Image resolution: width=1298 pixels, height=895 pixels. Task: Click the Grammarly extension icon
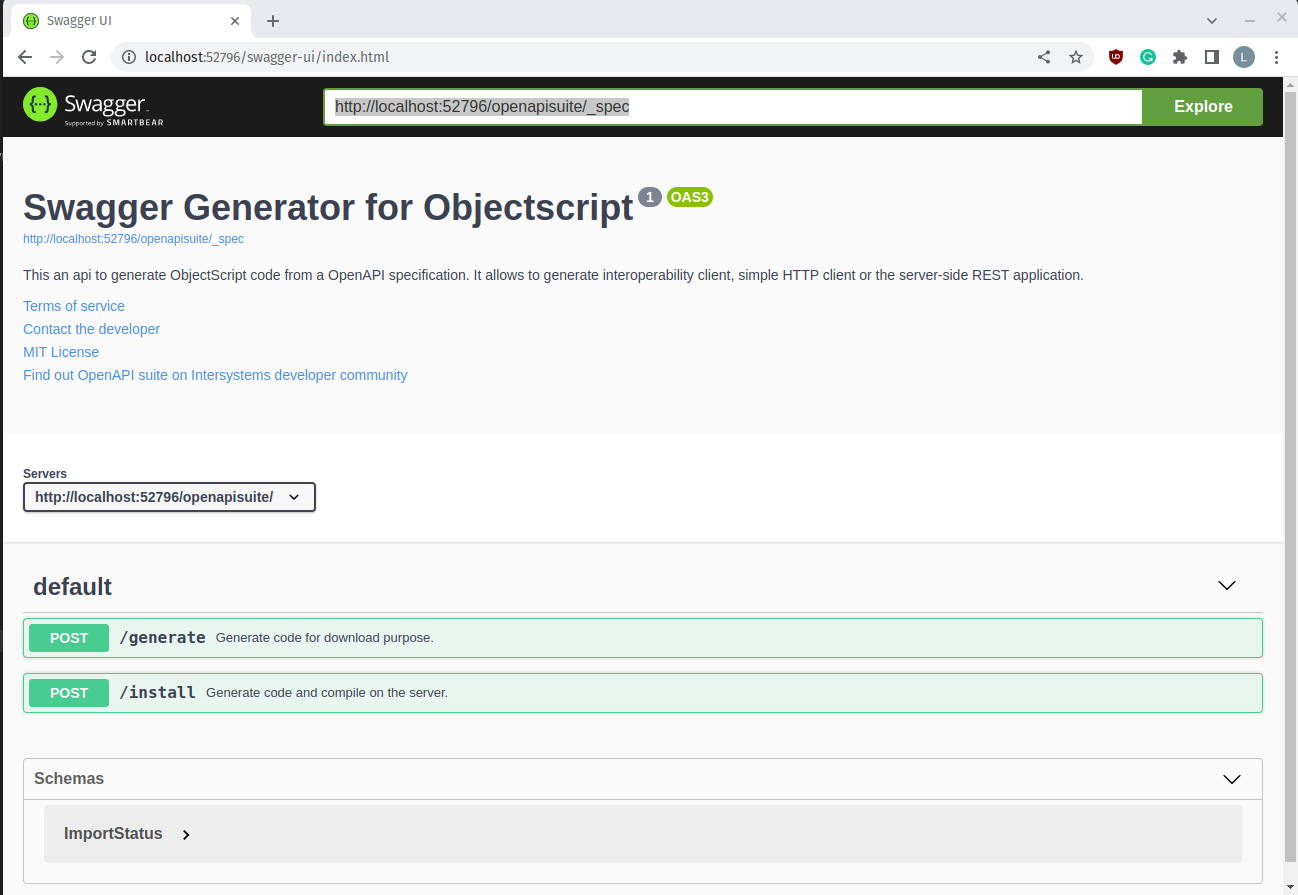click(x=1148, y=57)
